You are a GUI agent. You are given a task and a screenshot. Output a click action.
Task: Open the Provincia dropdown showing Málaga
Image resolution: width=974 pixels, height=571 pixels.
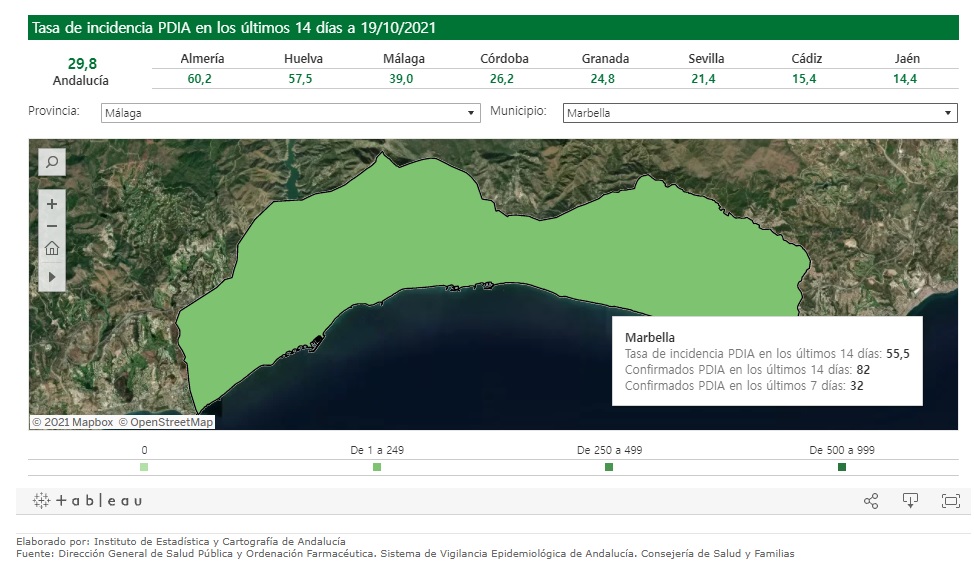(291, 113)
